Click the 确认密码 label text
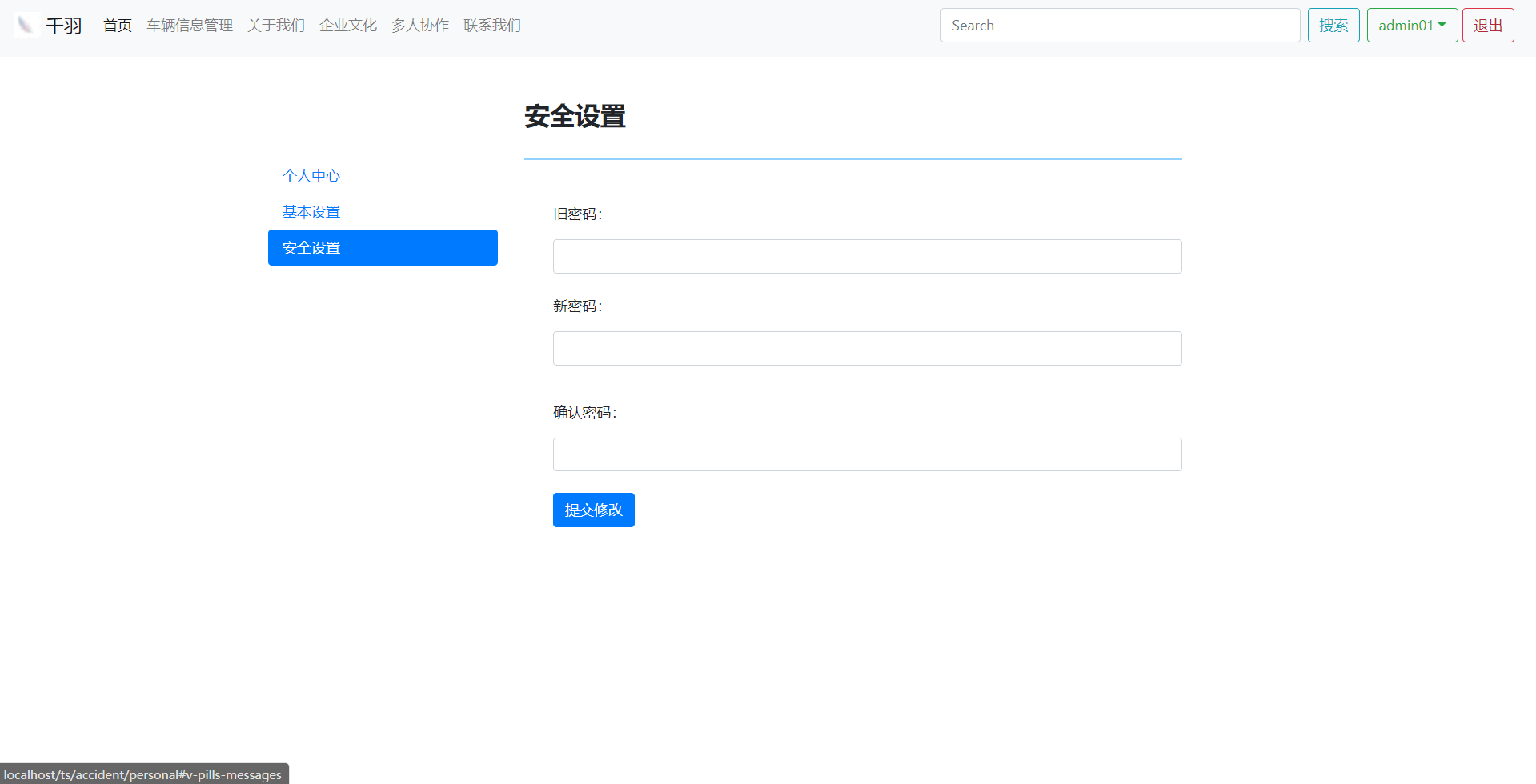1536x784 pixels. point(585,413)
